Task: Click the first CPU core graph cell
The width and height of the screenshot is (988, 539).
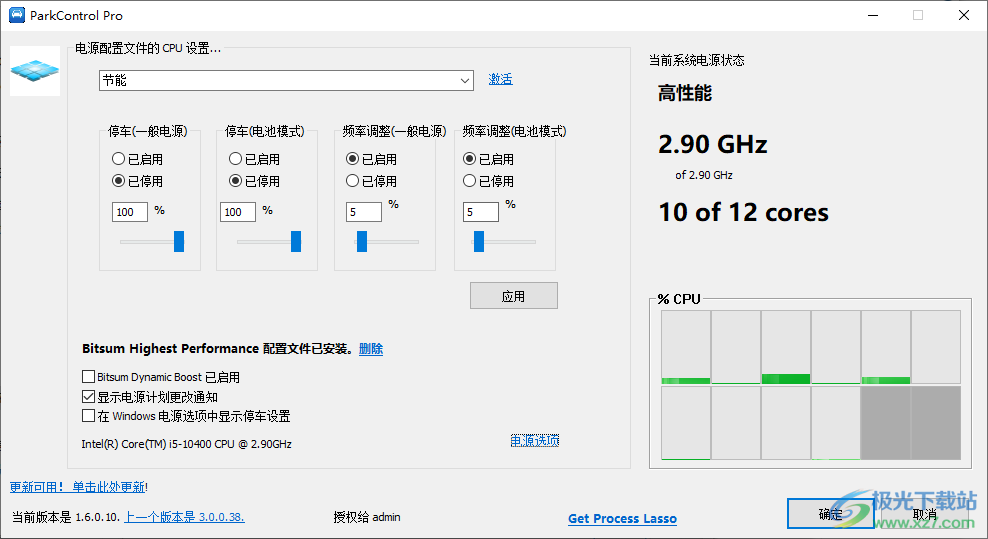Action: pyautogui.click(x=686, y=347)
